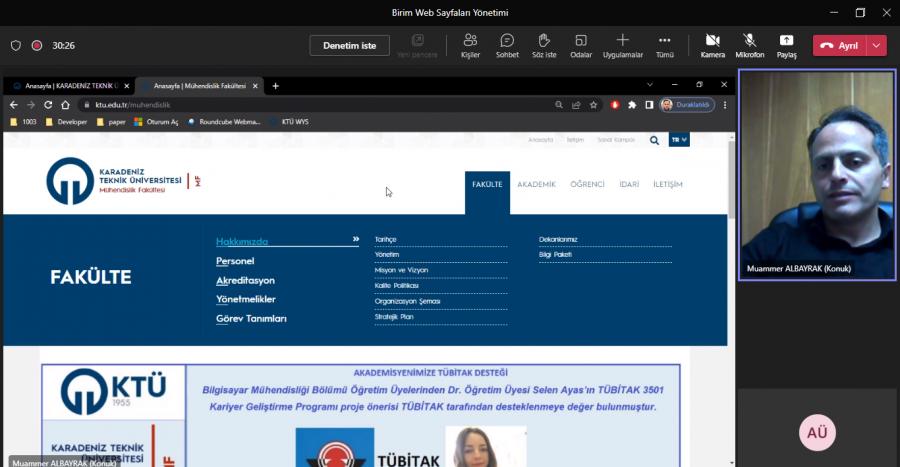Click the recording indicator icon
Screen dimensions: 900x467
pyautogui.click(x=37, y=45)
